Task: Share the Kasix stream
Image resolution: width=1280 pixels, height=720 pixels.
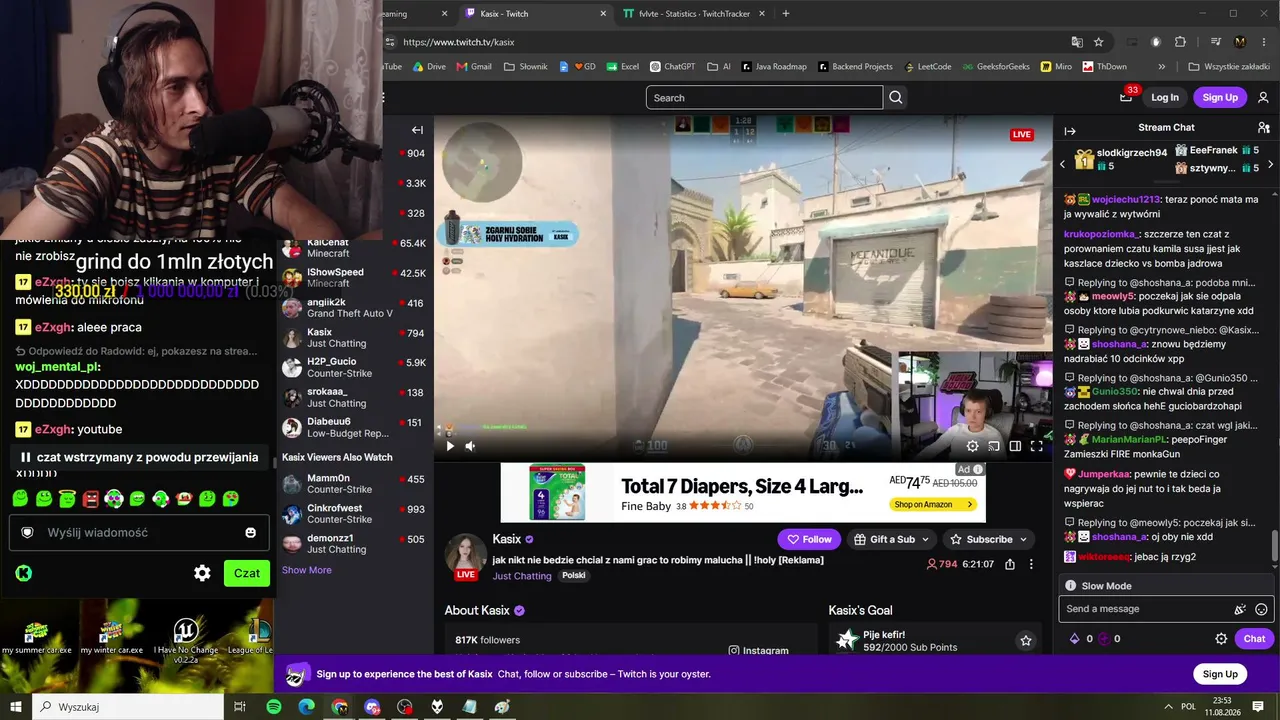Action: (x=1010, y=564)
